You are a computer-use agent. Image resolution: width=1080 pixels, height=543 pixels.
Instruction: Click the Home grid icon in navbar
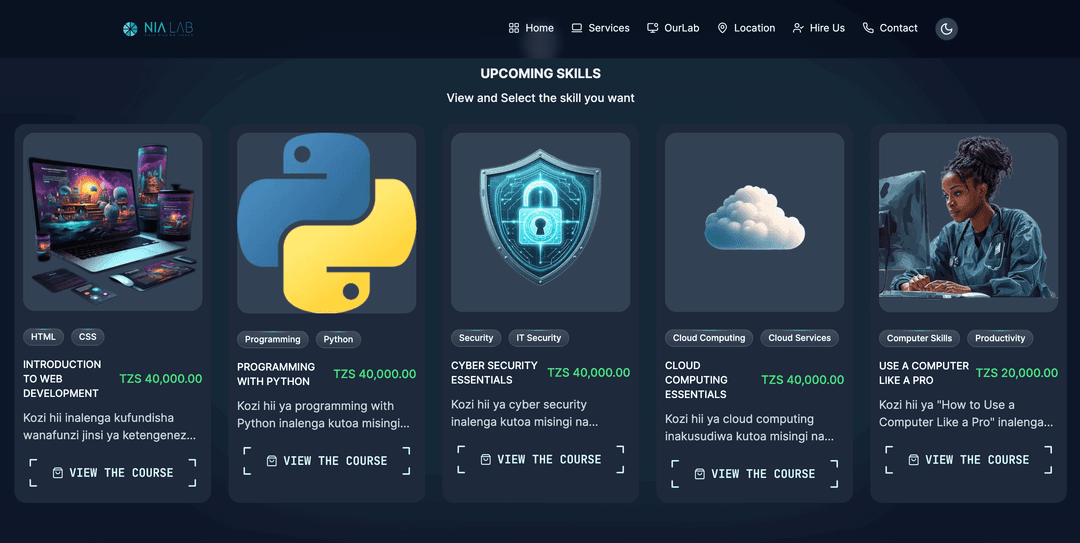tap(514, 28)
